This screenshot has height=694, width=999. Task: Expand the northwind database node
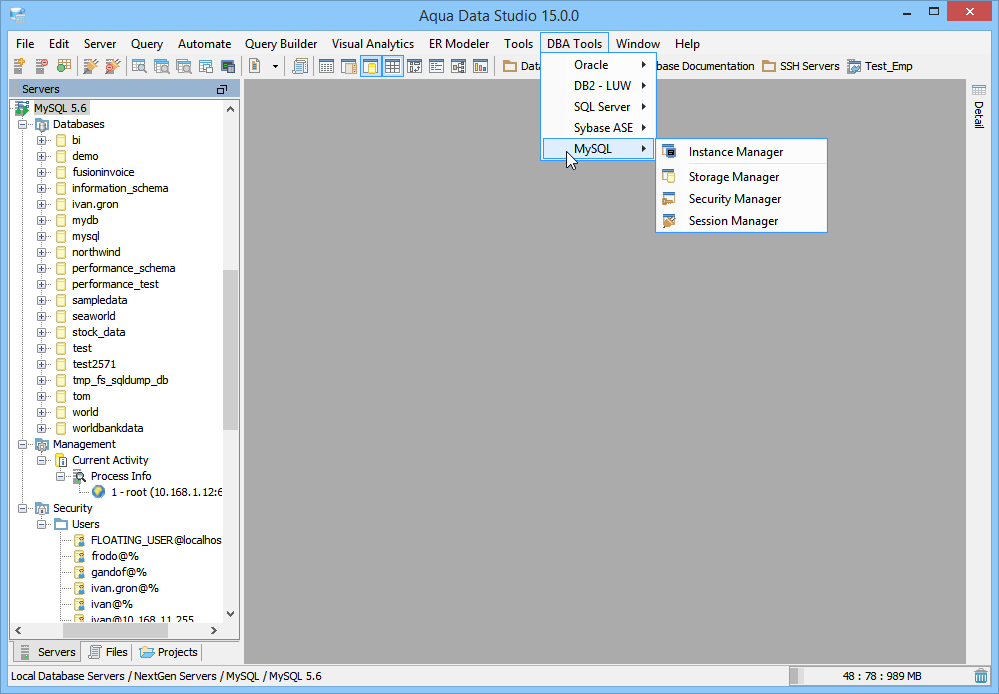(41, 252)
